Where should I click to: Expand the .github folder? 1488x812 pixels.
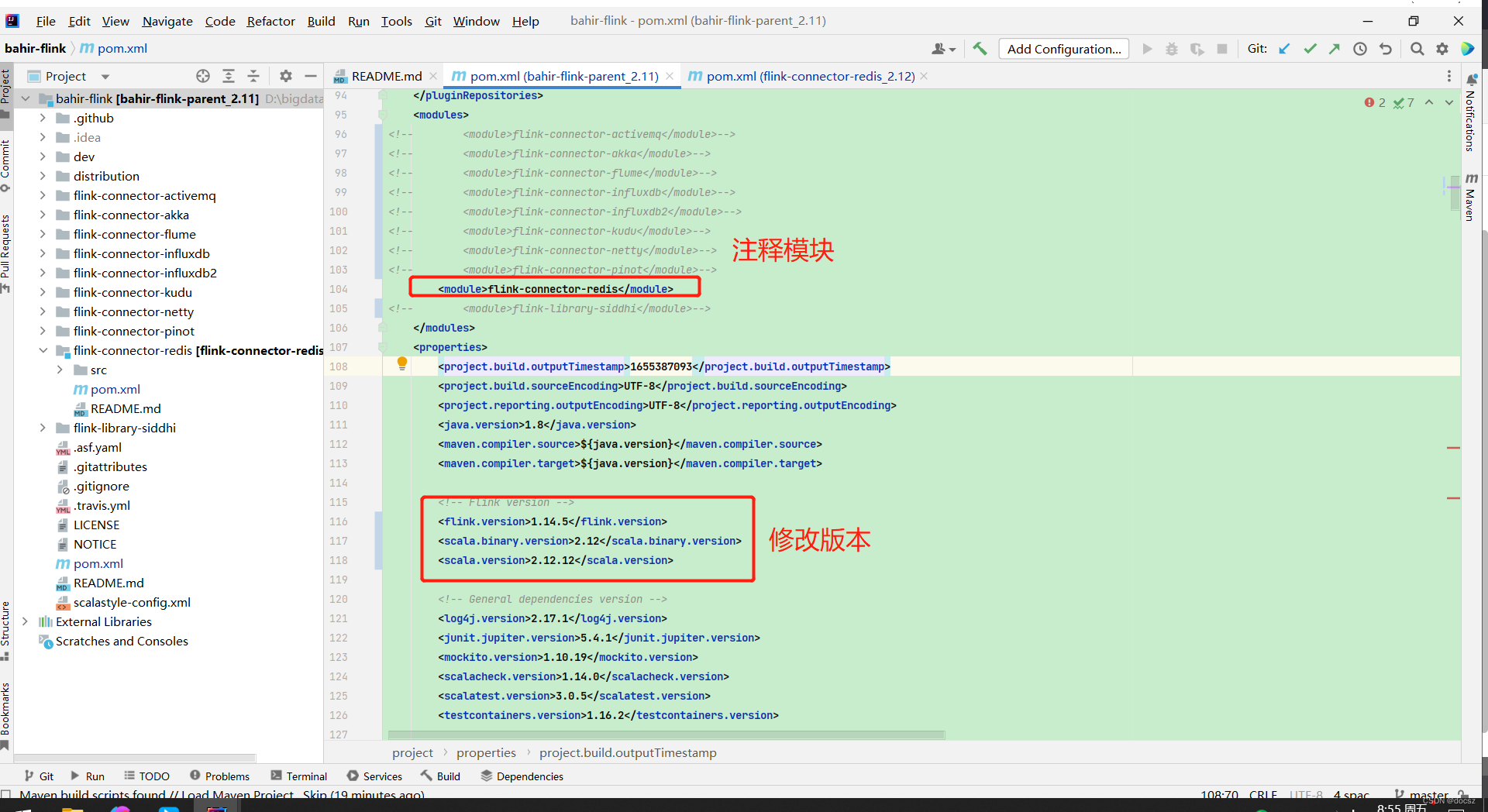43,118
